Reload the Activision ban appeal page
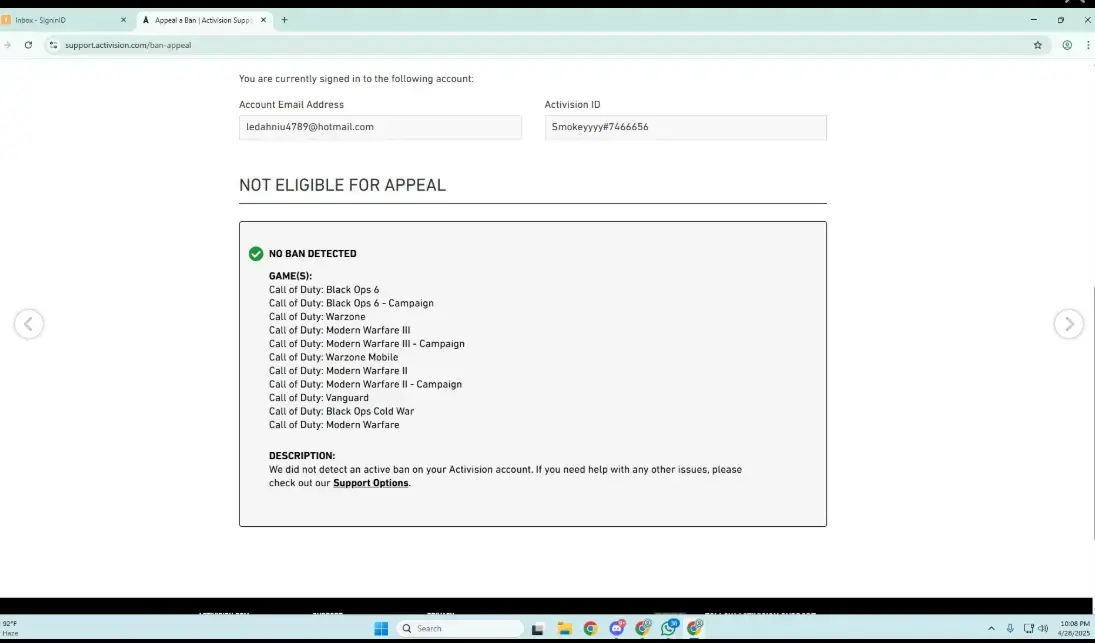 point(28,45)
